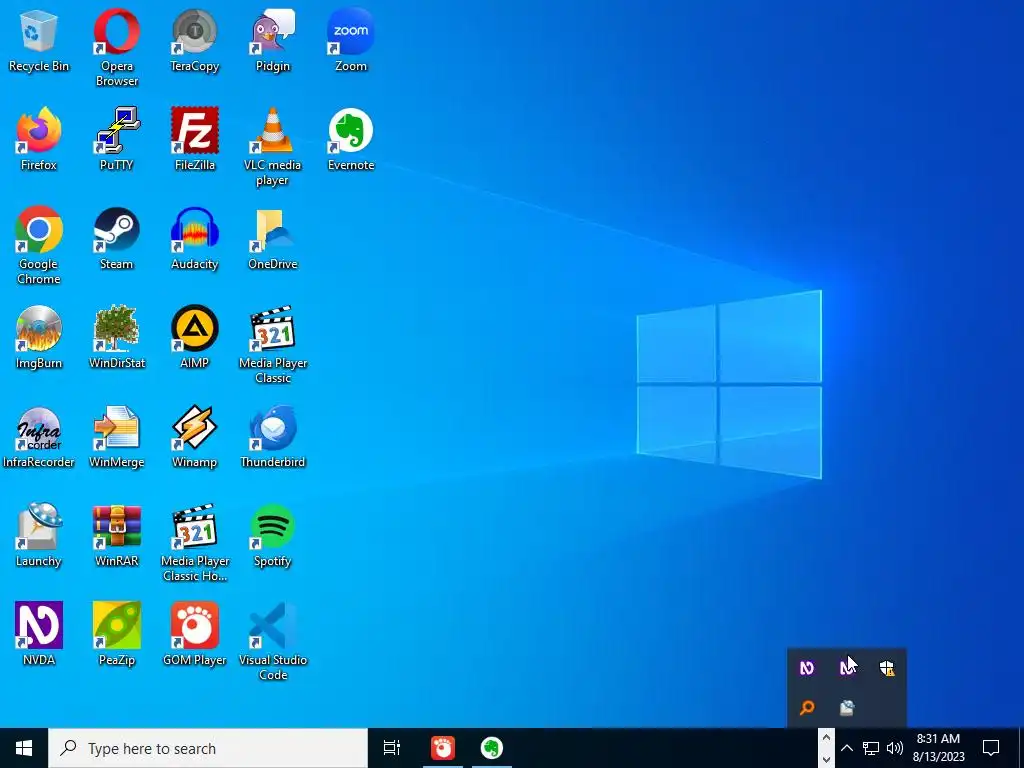
Task: Open the 8:31 AM clock and calendar
Action: 938,748
